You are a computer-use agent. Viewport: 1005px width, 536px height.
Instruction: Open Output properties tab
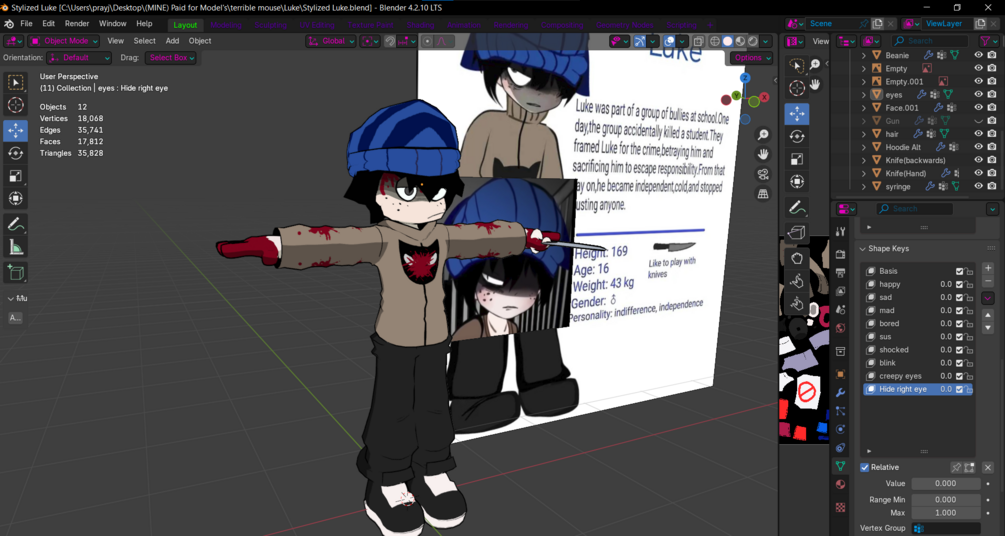tap(841, 273)
